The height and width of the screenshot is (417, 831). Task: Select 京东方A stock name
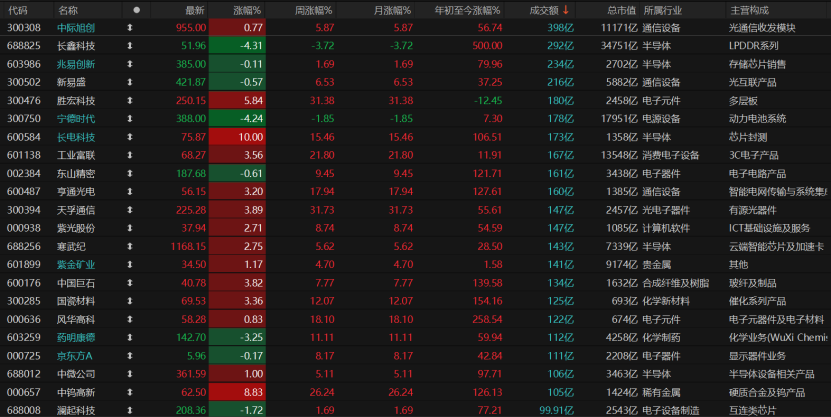coord(75,356)
